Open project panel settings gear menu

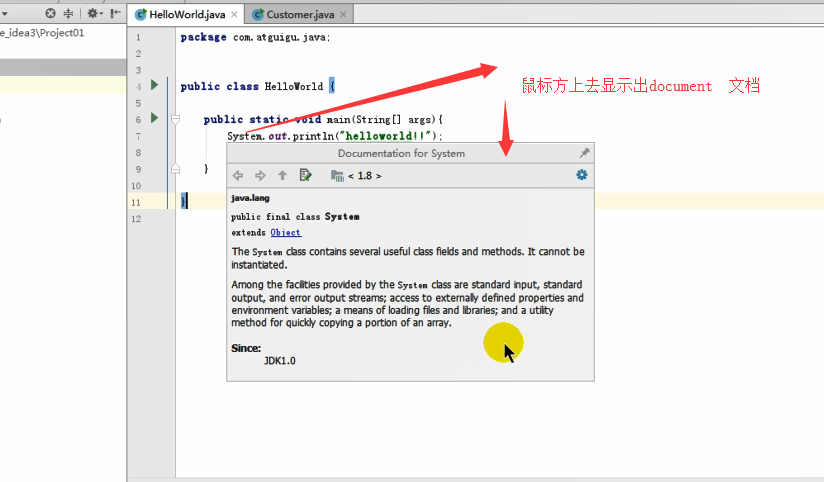point(95,13)
